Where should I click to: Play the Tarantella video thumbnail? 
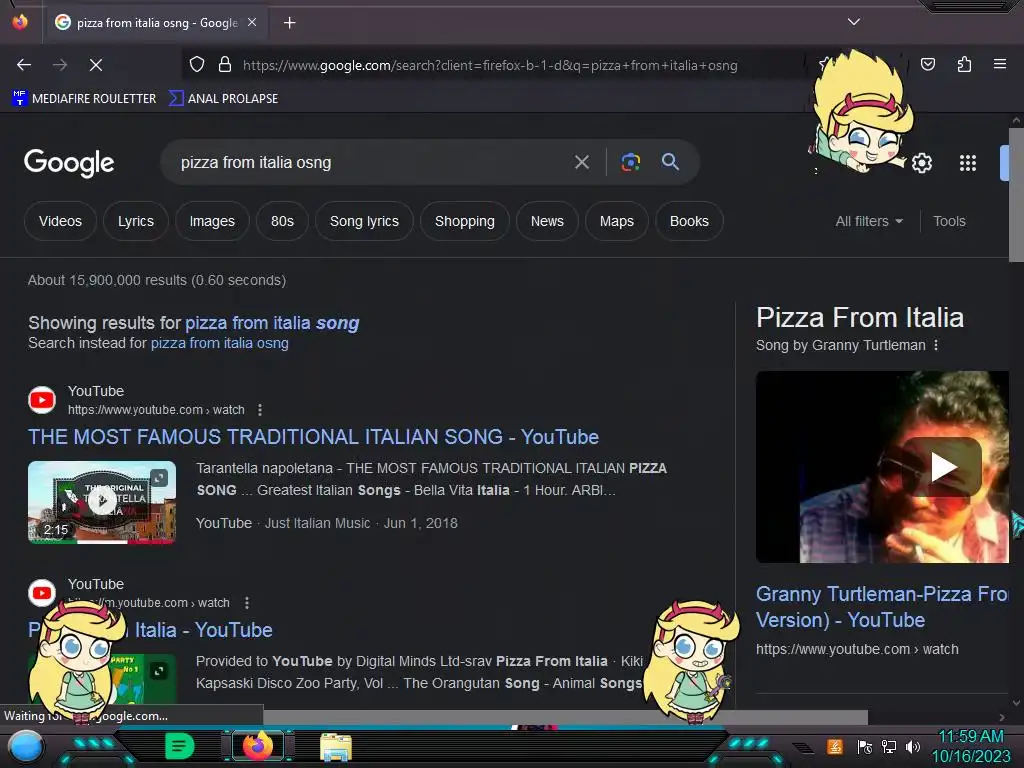pos(102,502)
